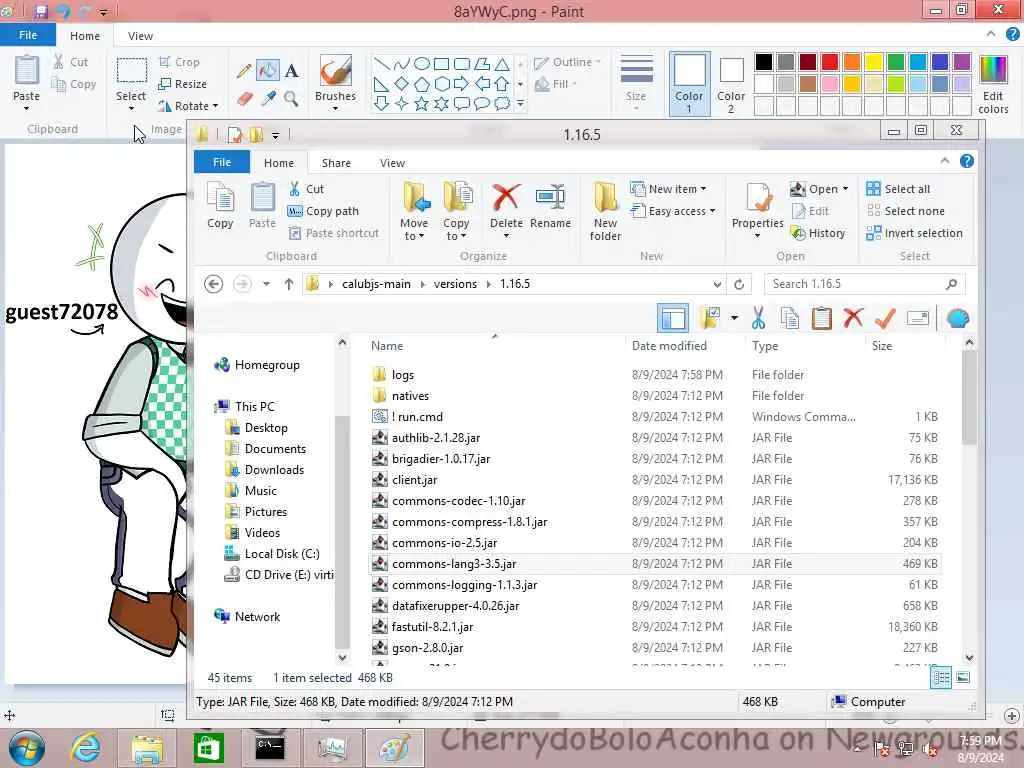The width and height of the screenshot is (1024, 768).
Task: Select the Fill with color bucket tool
Action: point(268,70)
